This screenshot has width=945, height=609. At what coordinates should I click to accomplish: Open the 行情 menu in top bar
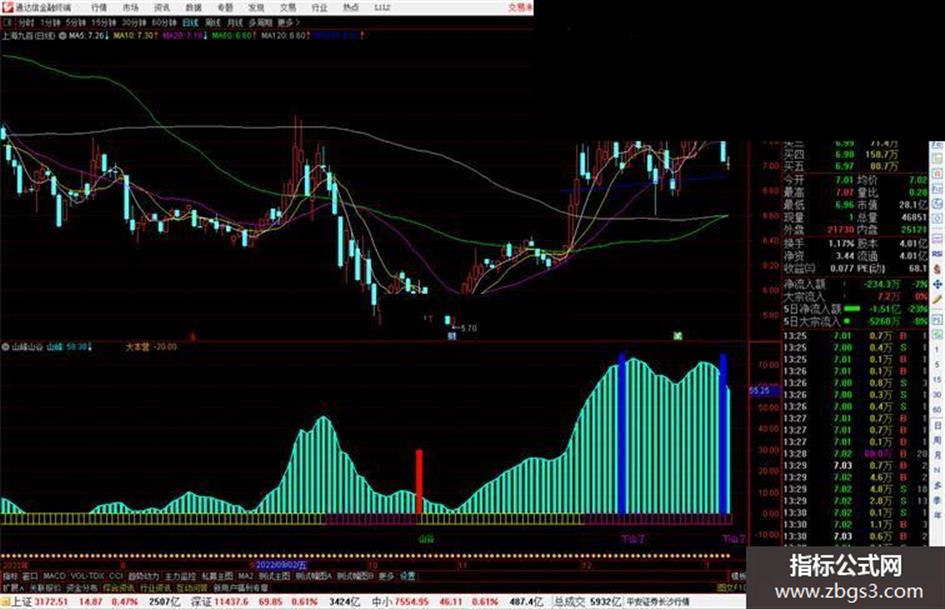click(x=99, y=7)
